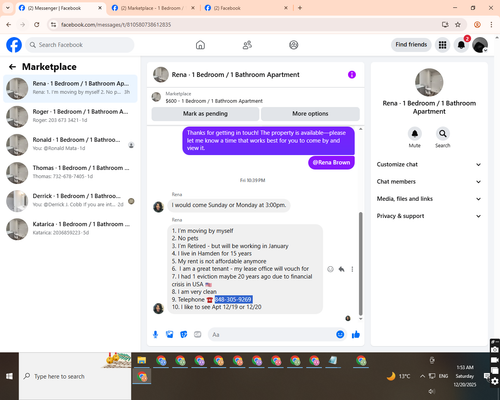500x400 pixels.
Task: Switch to the (2) Facebook tab
Action: 246,8
